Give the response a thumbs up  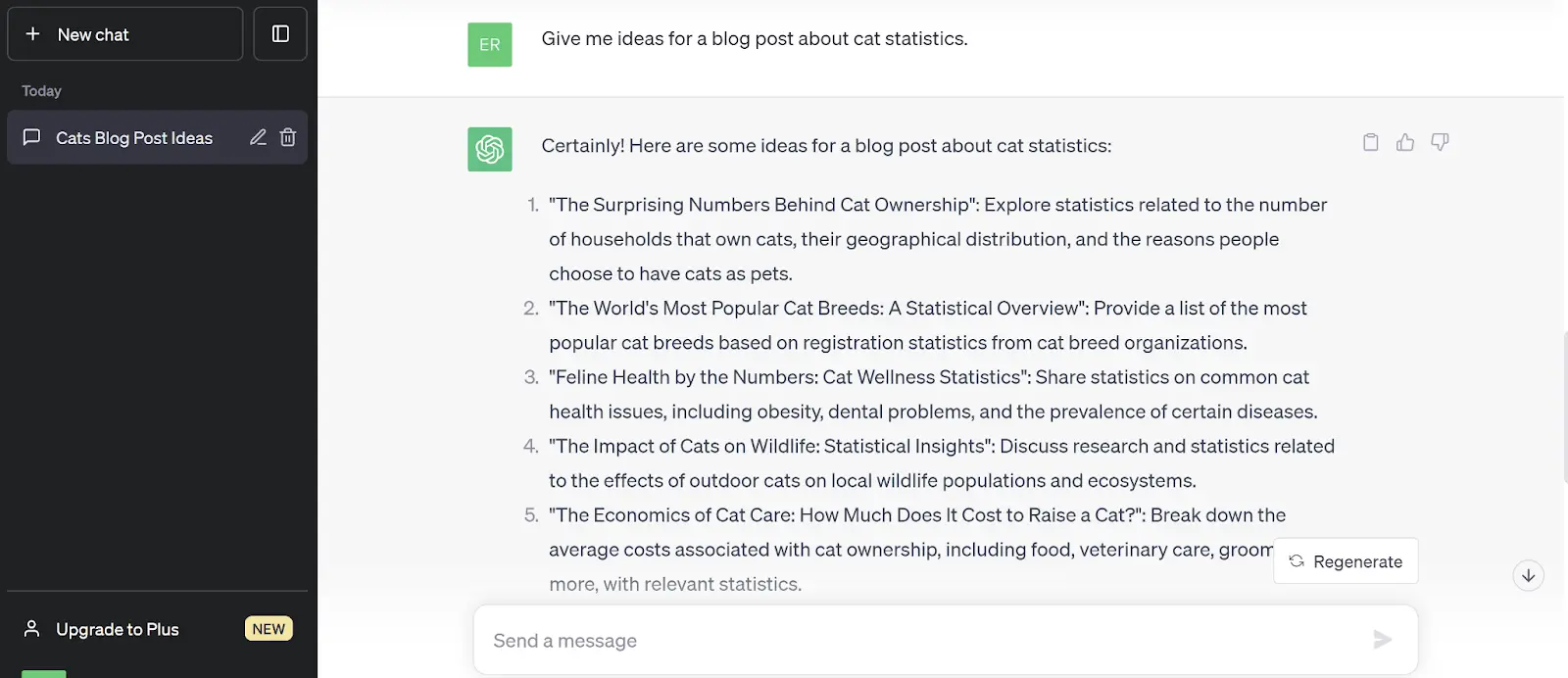(1405, 143)
